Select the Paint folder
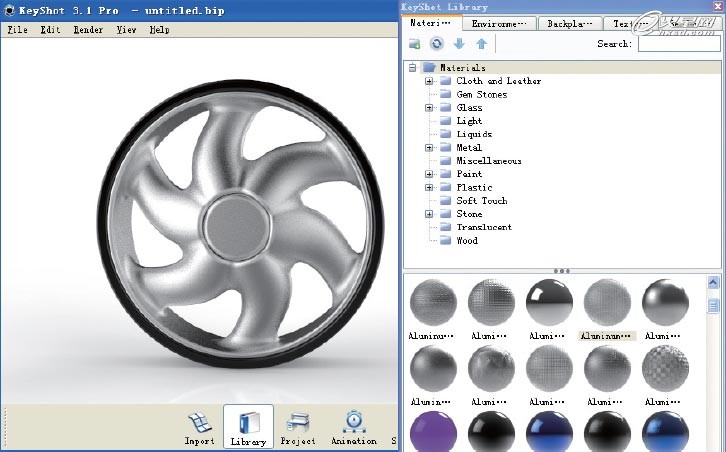 click(x=469, y=174)
